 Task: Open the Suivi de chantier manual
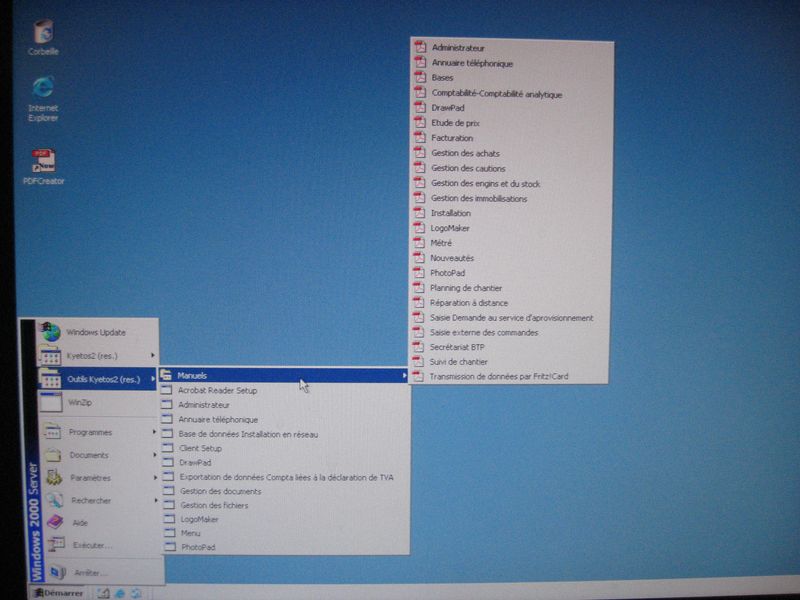point(510,362)
